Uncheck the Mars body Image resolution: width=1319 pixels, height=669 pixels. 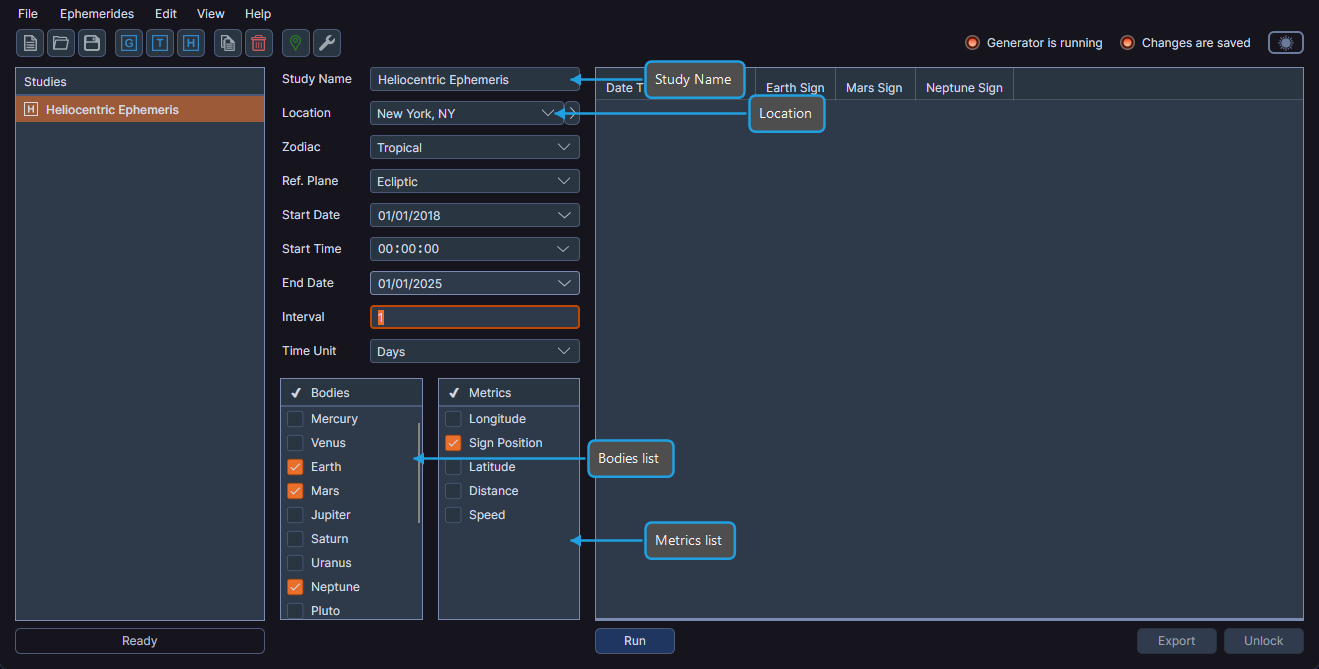click(294, 490)
